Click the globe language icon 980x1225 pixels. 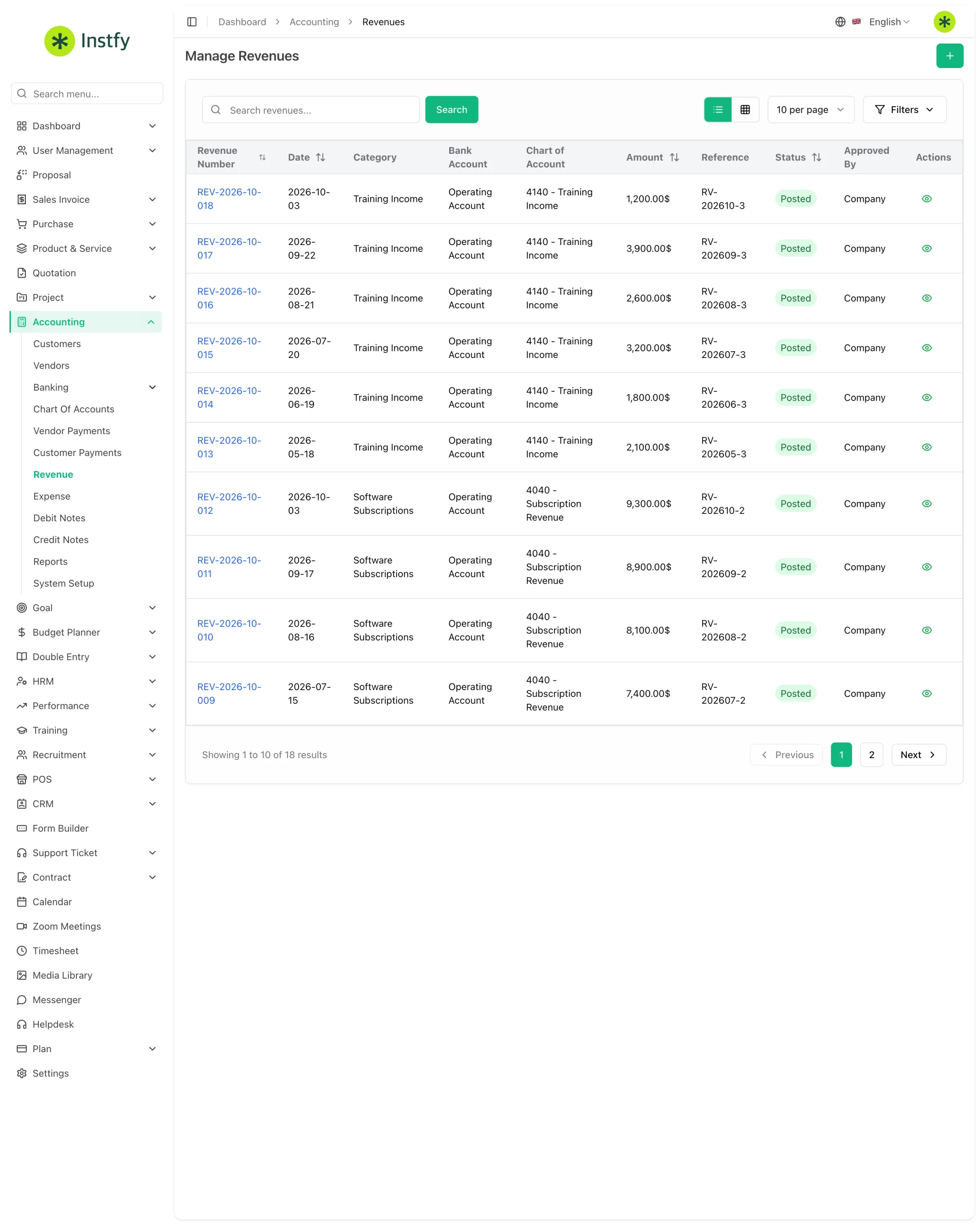[840, 22]
